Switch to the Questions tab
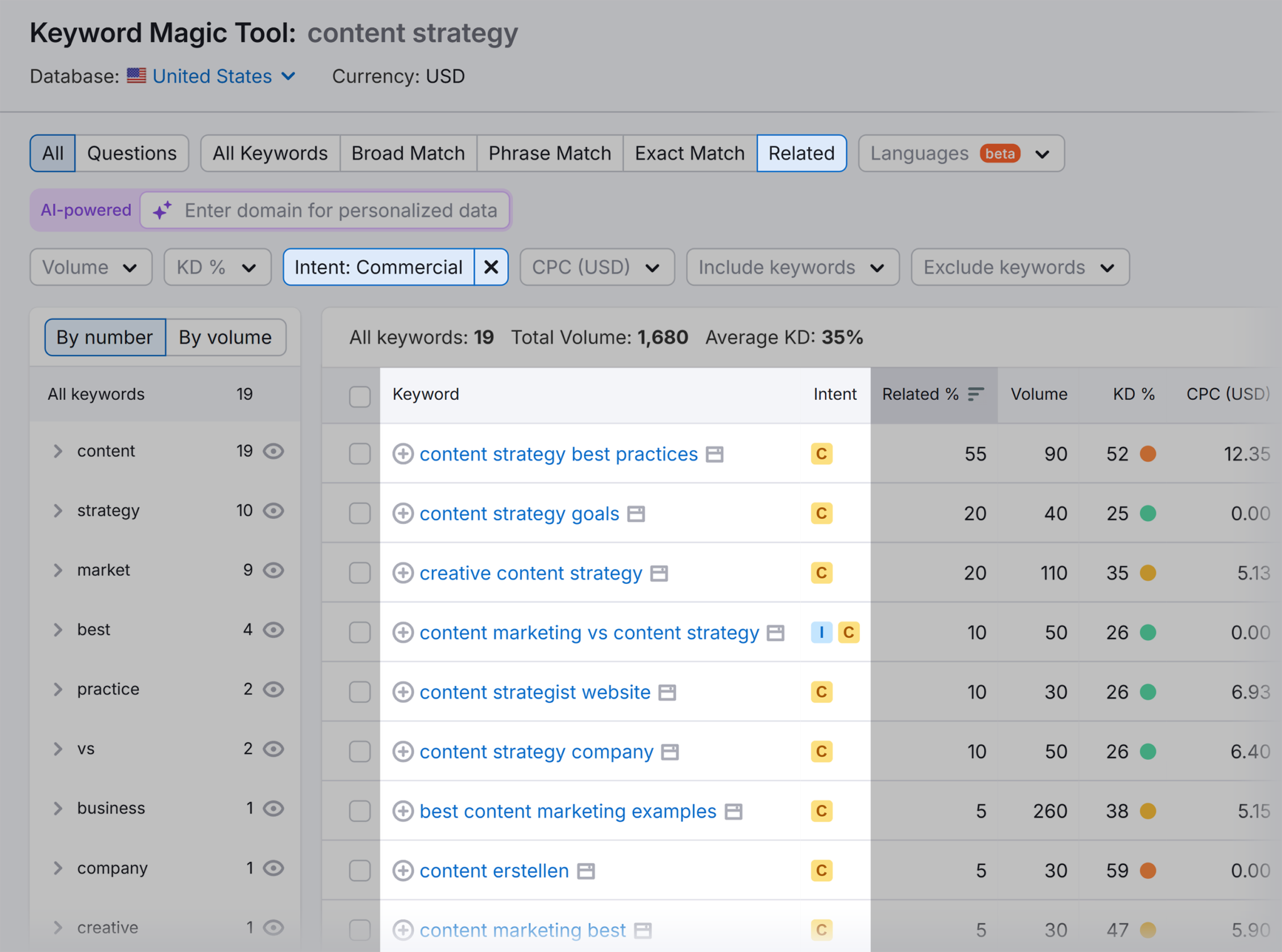 click(x=132, y=153)
